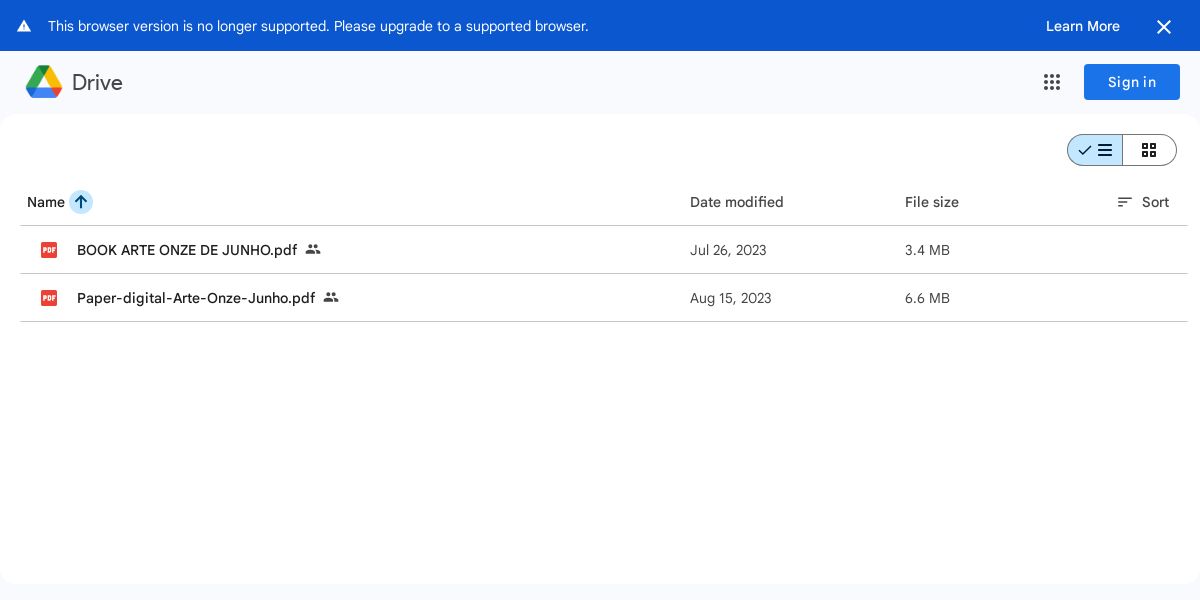Open the BOOK ARTE ONZE DE JUNHO.pdf file
This screenshot has width=1200, height=600.
point(187,250)
